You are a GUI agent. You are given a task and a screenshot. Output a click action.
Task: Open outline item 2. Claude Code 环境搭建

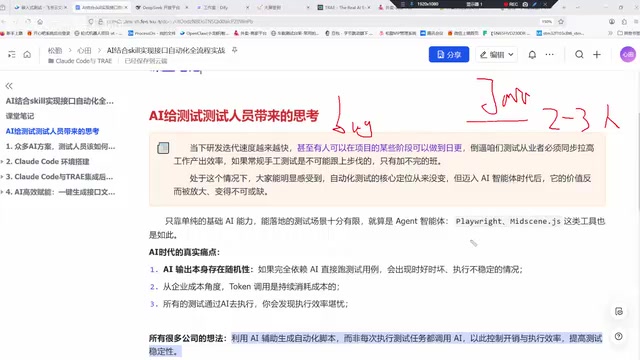click(x=48, y=162)
